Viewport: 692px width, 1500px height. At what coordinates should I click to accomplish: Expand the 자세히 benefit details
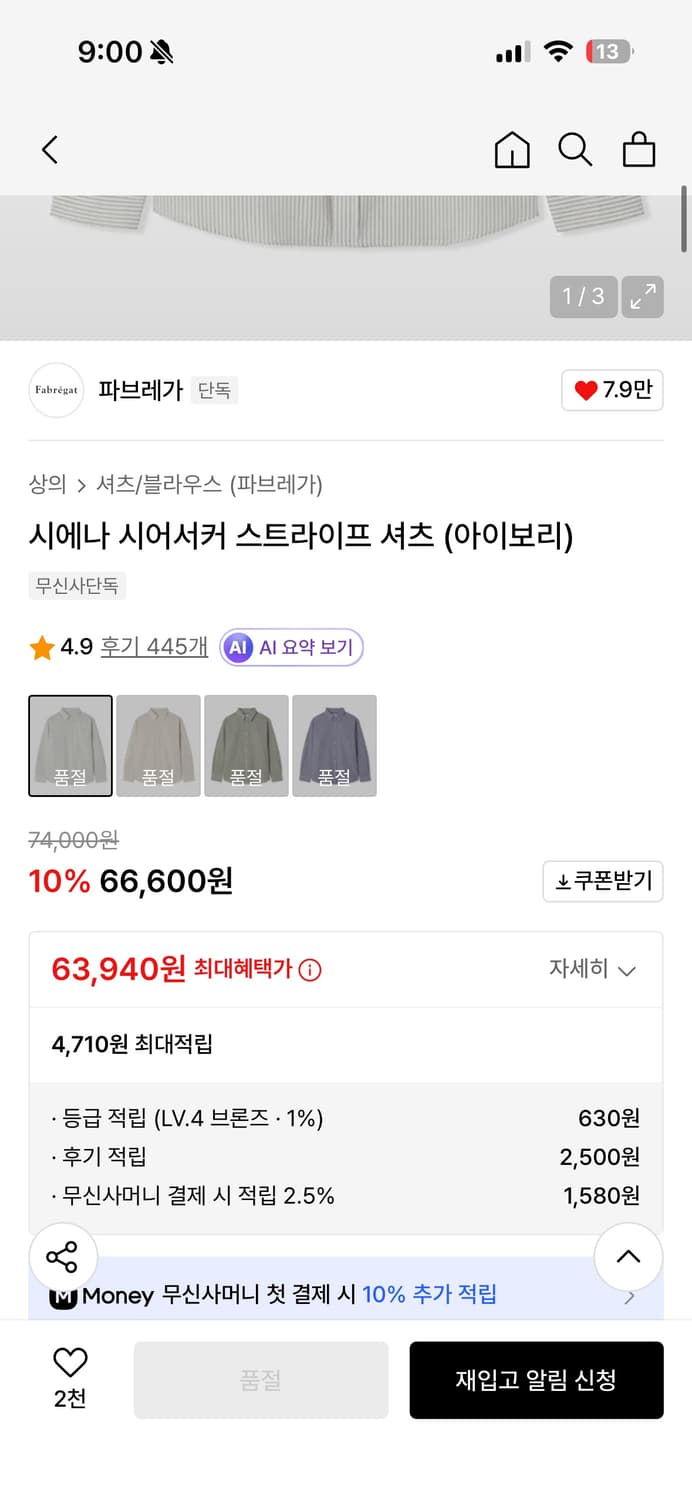[594, 968]
